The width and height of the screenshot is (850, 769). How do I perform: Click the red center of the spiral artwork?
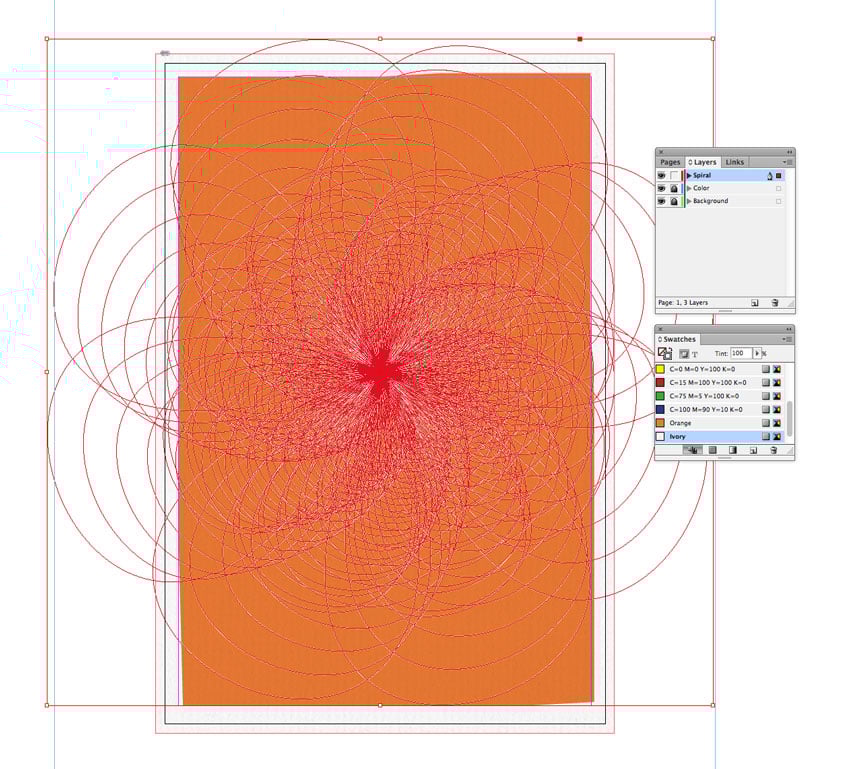coord(381,372)
